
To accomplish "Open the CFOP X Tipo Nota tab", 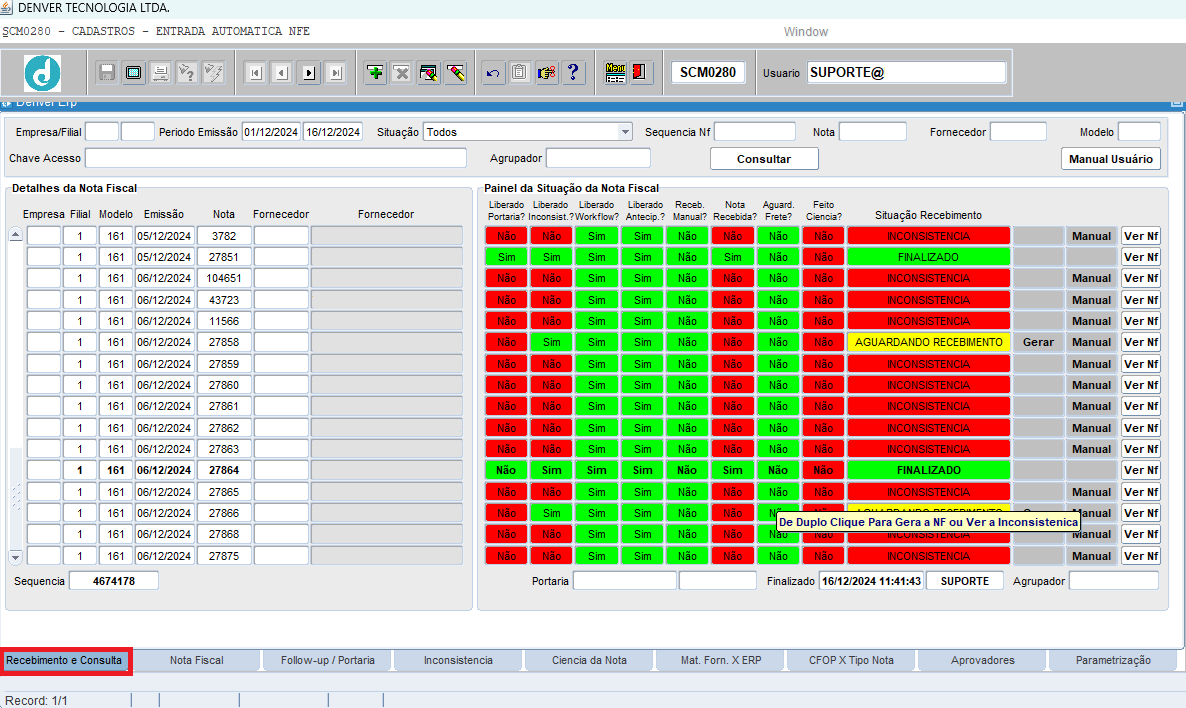I will (852, 660).
